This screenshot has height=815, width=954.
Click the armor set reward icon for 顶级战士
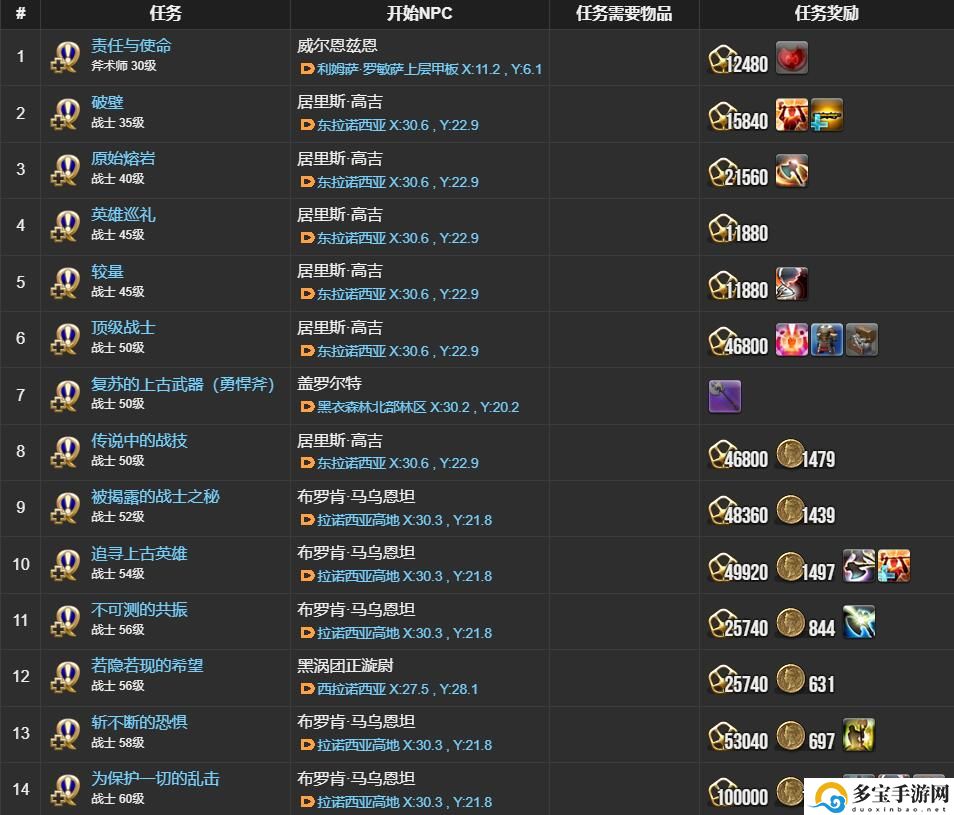(827, 339)
